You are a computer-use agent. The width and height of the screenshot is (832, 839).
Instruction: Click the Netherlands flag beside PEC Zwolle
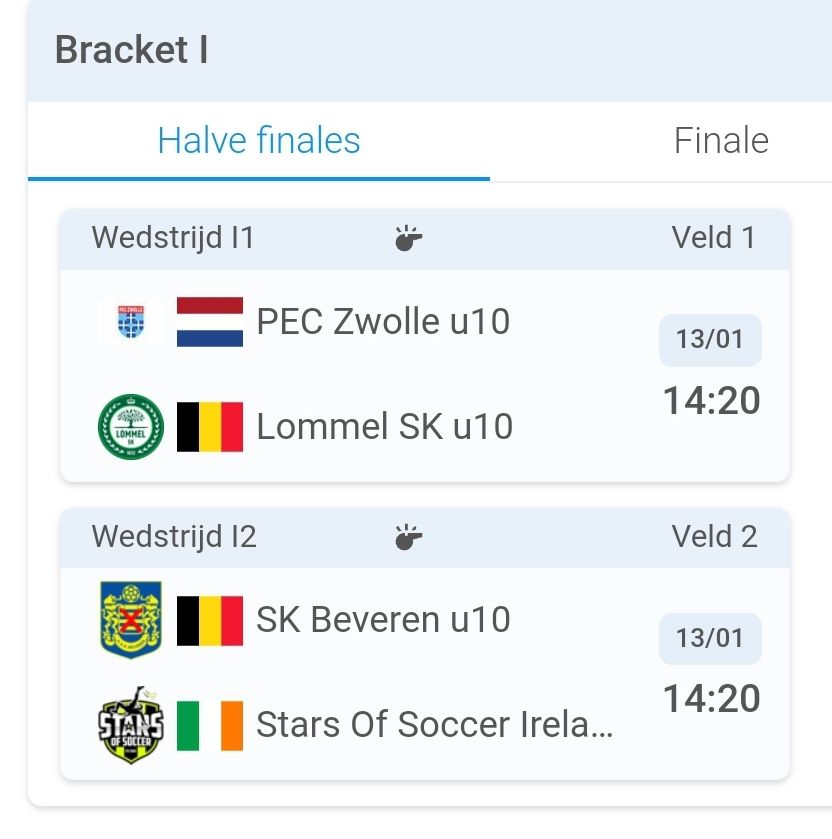point(210,322)
